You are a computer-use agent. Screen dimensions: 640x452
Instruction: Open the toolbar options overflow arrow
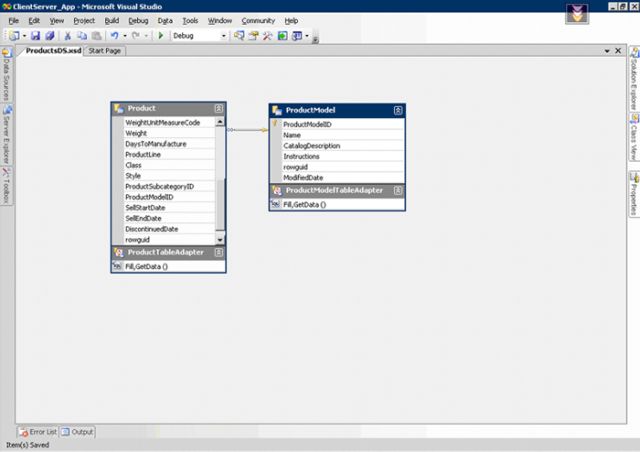click(x=315, y=40)
